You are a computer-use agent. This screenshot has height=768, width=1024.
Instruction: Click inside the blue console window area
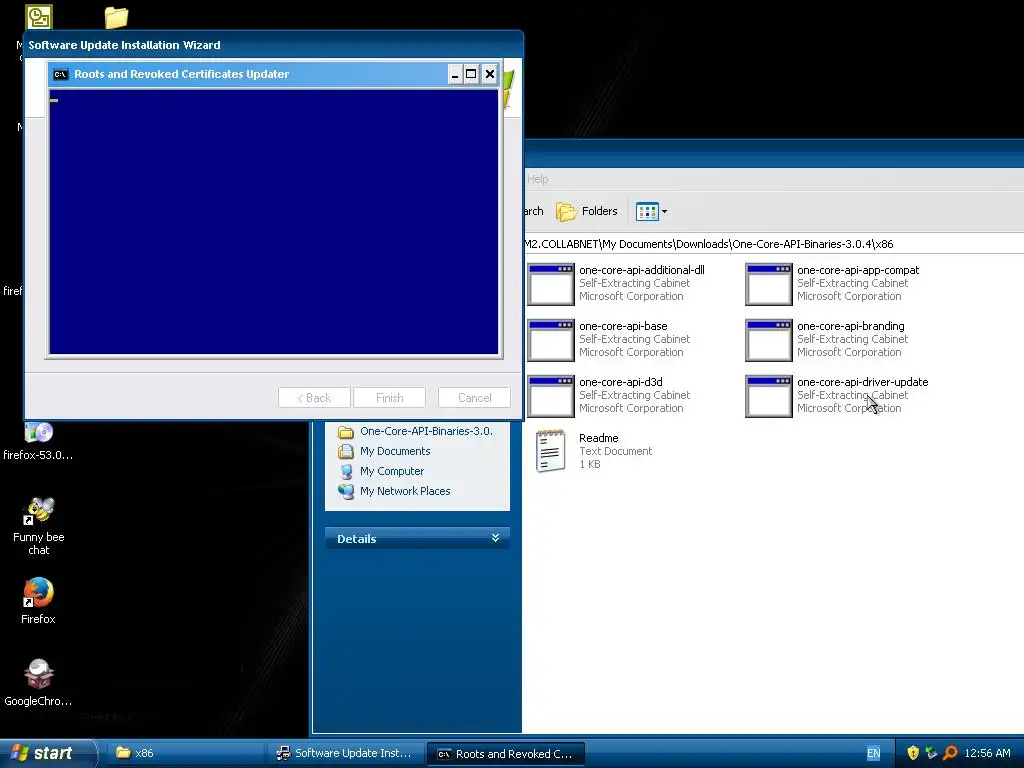(x=274, y=222)
